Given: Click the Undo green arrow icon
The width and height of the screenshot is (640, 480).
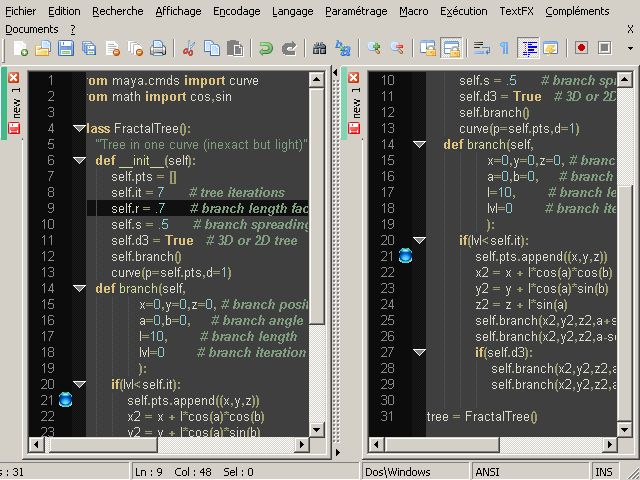Looking at the screenshot, I should tap(266, 48).
